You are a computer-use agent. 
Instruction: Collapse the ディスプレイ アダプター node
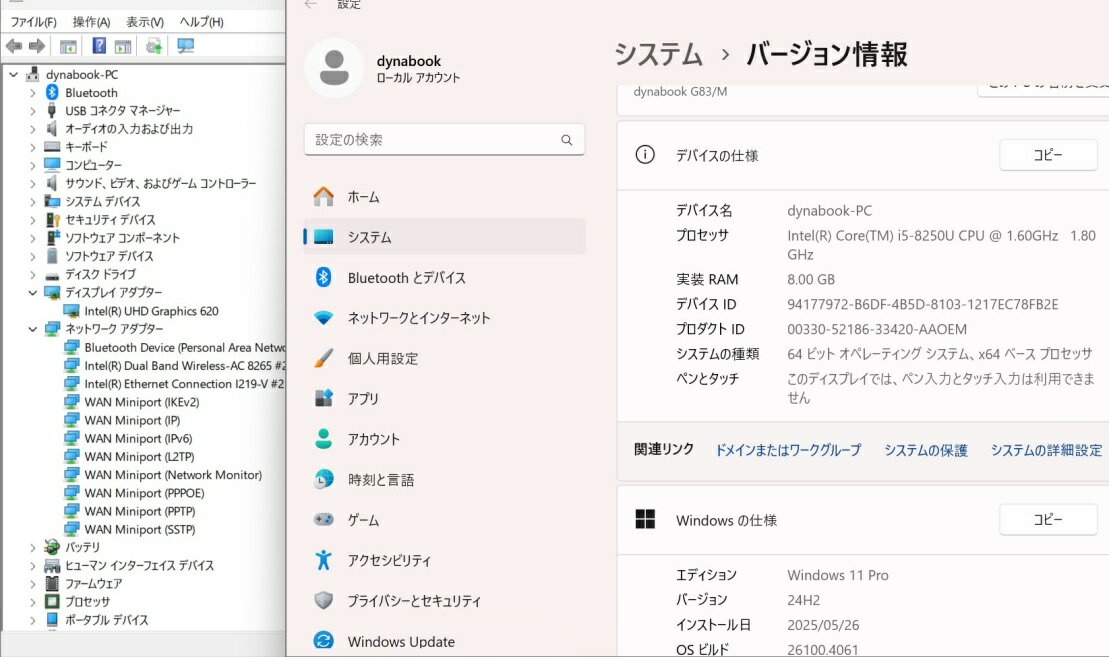click(x=33, y=293)
